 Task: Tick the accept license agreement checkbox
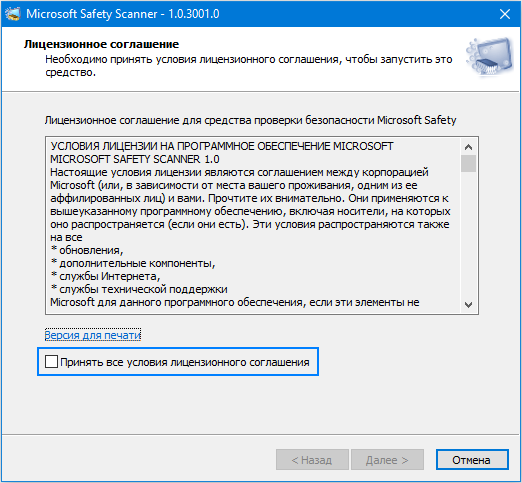click(x=51, y=362)
